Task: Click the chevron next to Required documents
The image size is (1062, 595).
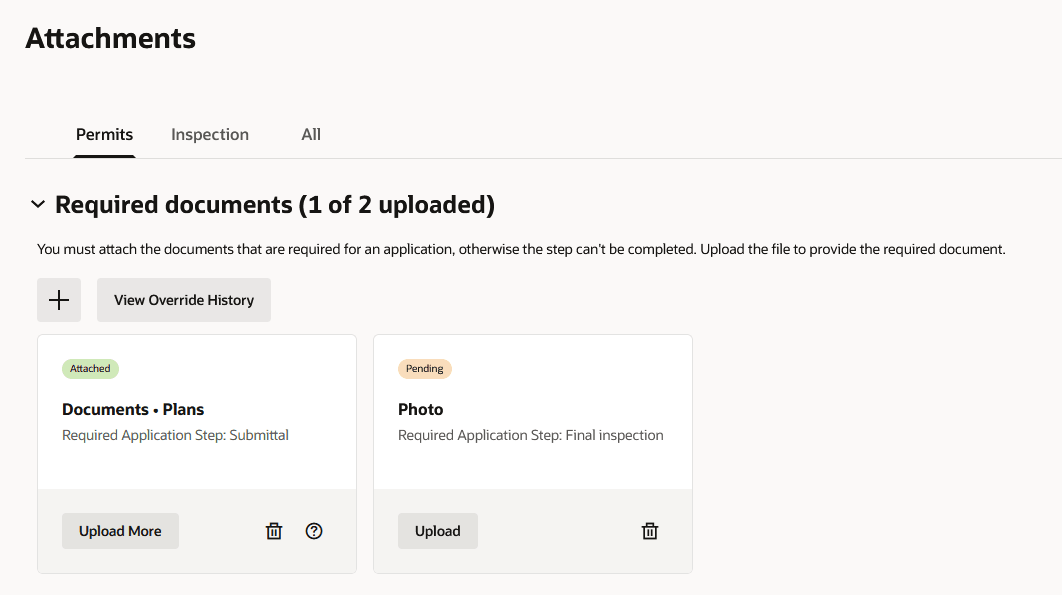Action: pos(38,204)
